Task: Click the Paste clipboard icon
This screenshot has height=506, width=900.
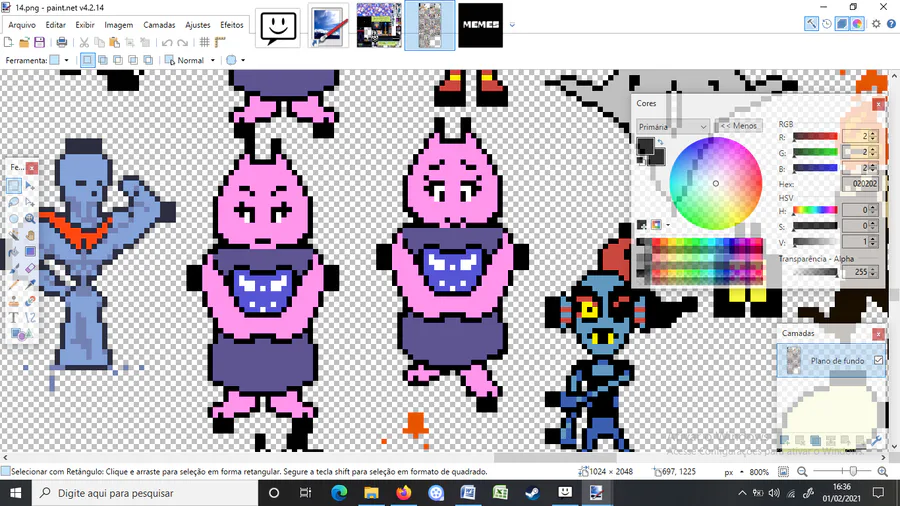Action: pos(114,42)
